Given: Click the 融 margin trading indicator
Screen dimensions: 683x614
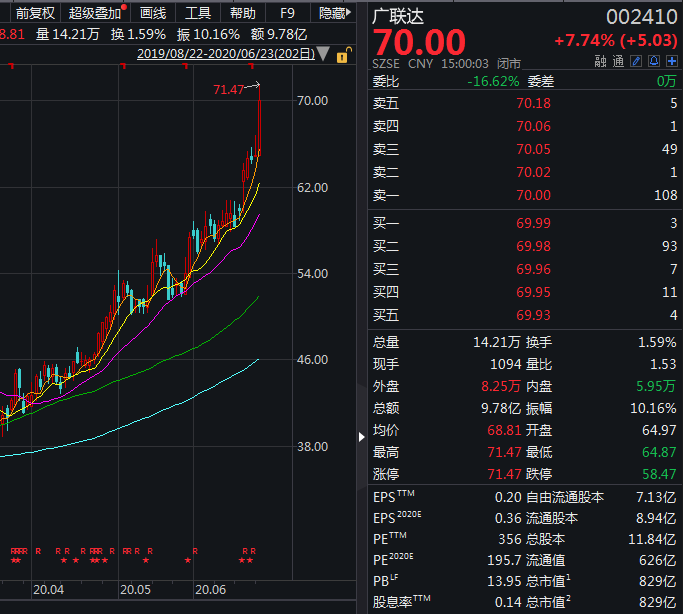Looking at the screenshot, I should point(600,61).
